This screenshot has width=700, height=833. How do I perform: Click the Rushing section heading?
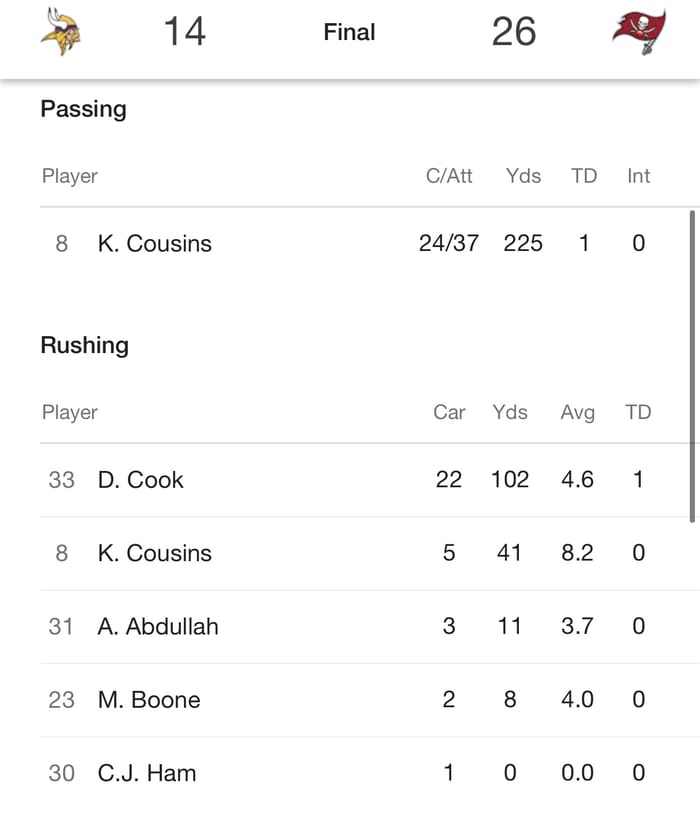click(x=84, y=345)
